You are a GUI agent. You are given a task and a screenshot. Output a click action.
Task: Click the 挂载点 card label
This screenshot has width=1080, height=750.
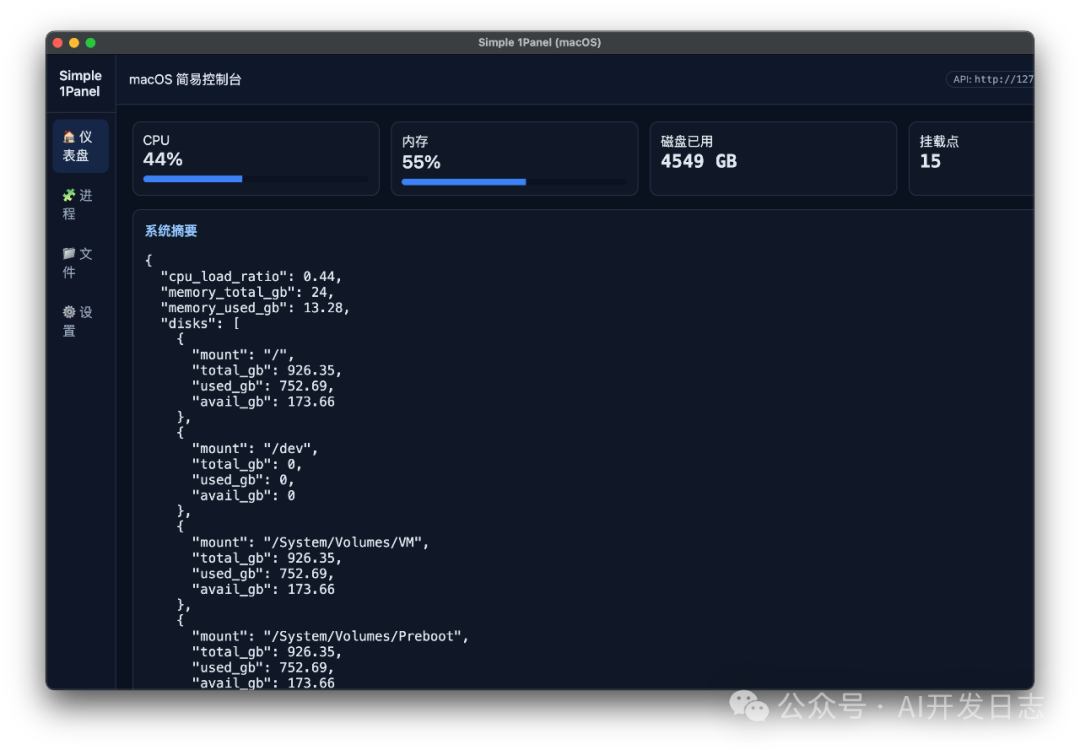pyautogui.click(x=939, y=141)
